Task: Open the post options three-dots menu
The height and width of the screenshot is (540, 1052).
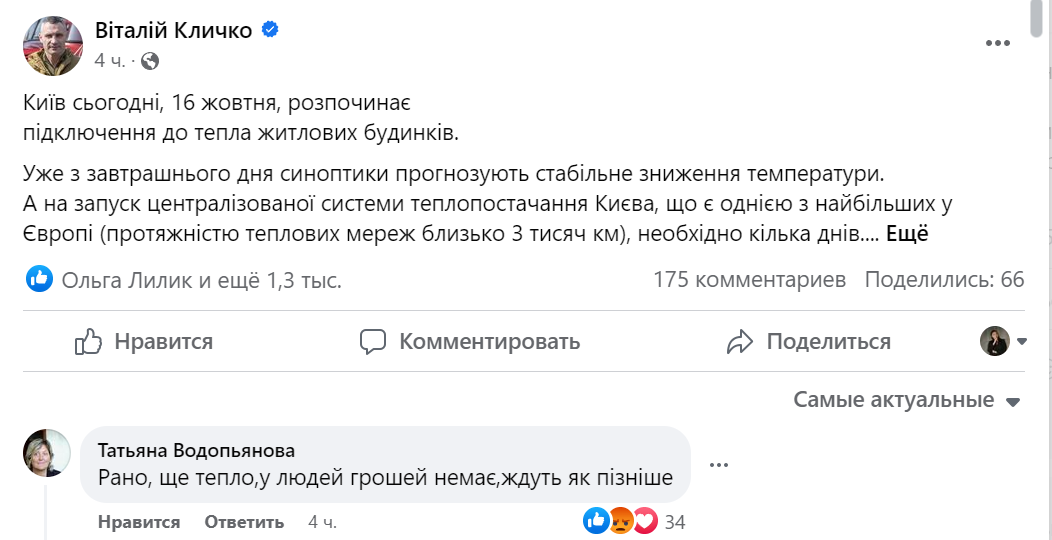Action: (x=998, y=43)
